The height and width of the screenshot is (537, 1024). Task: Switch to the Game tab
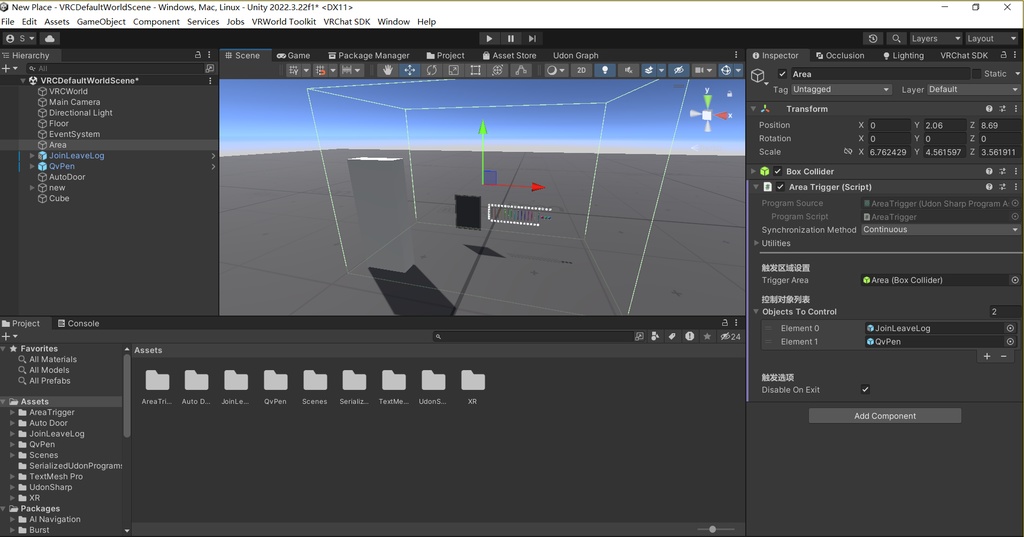pos(293,56)
